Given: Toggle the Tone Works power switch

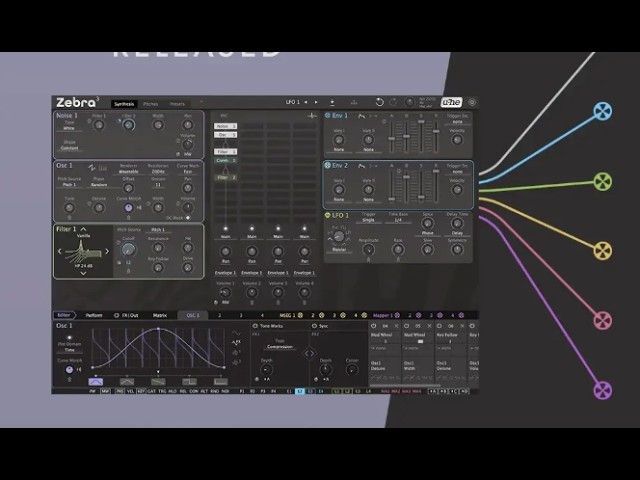Looking at the screenshot, I should coord(255,326).
